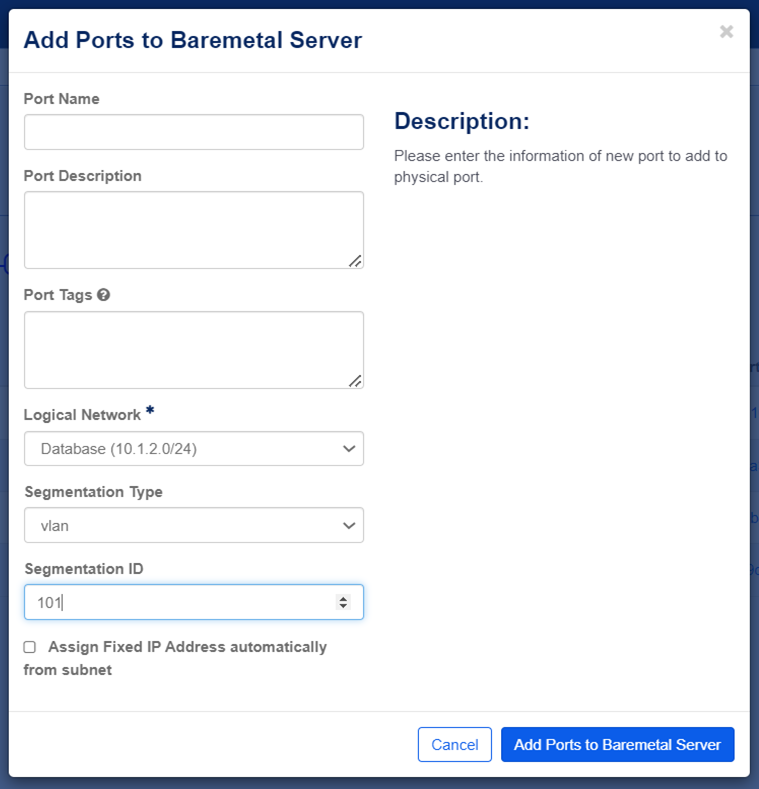
Task: Click the Port Tags help question-mark icon
Action: click(x=103, y=296)
